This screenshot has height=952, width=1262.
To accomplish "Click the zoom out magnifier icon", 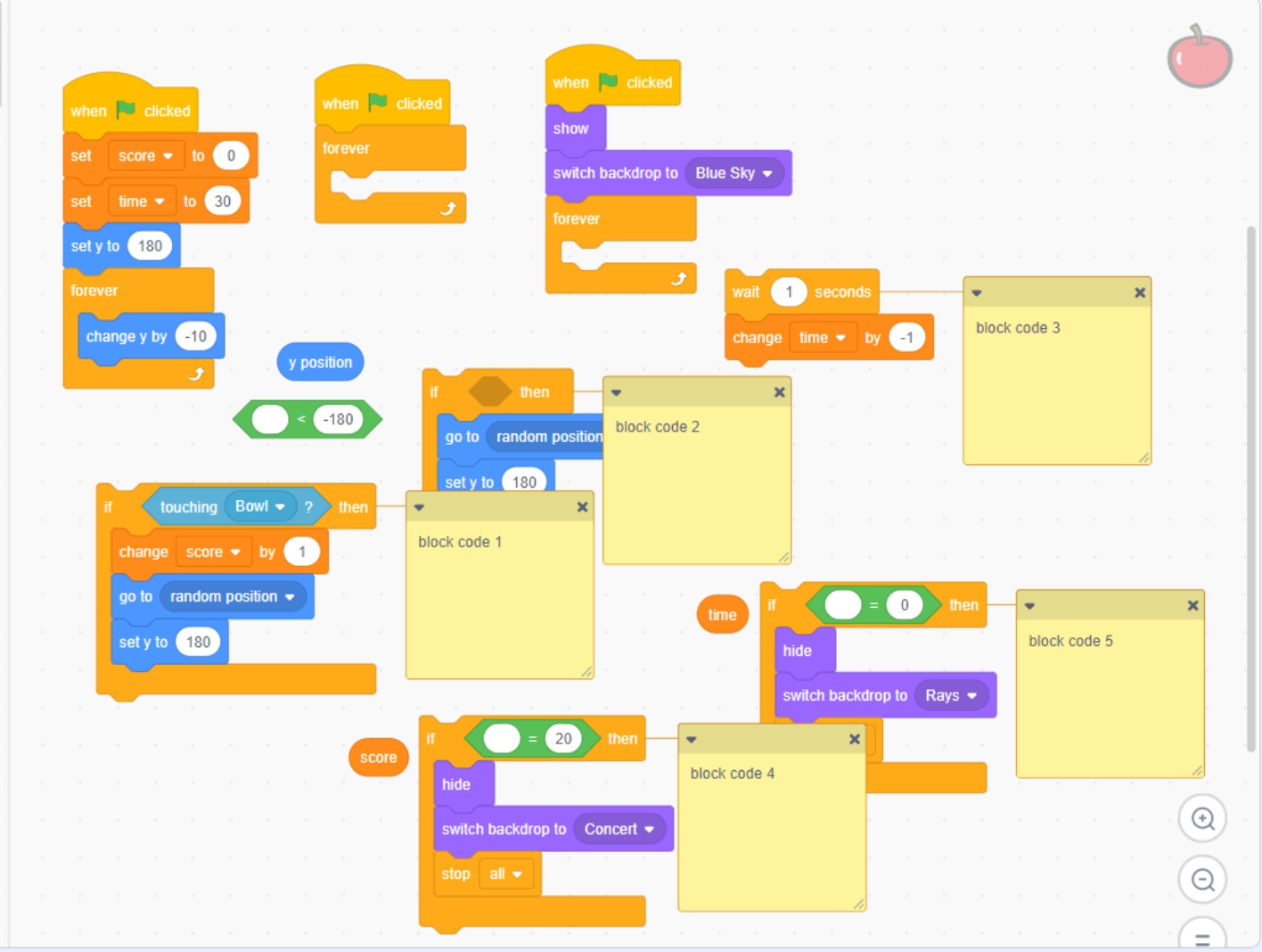I will click(x=1202, y=880).
